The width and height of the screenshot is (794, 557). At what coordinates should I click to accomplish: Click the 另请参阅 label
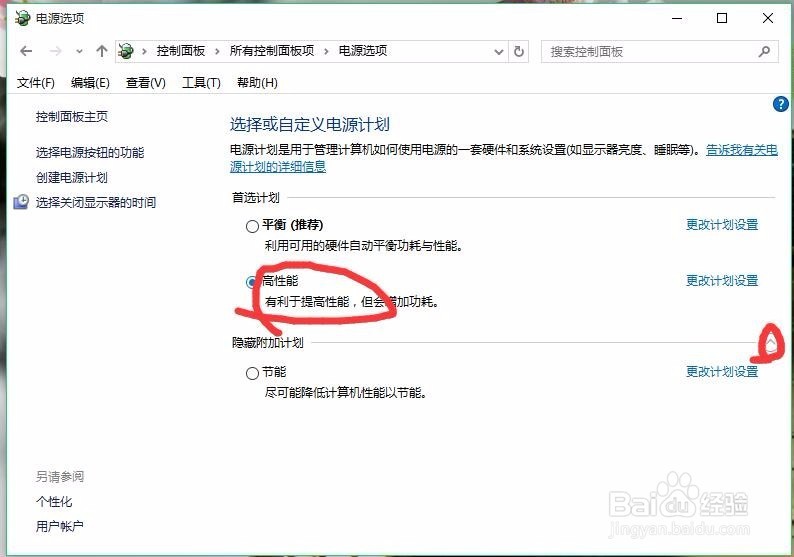tap(60, 476)
